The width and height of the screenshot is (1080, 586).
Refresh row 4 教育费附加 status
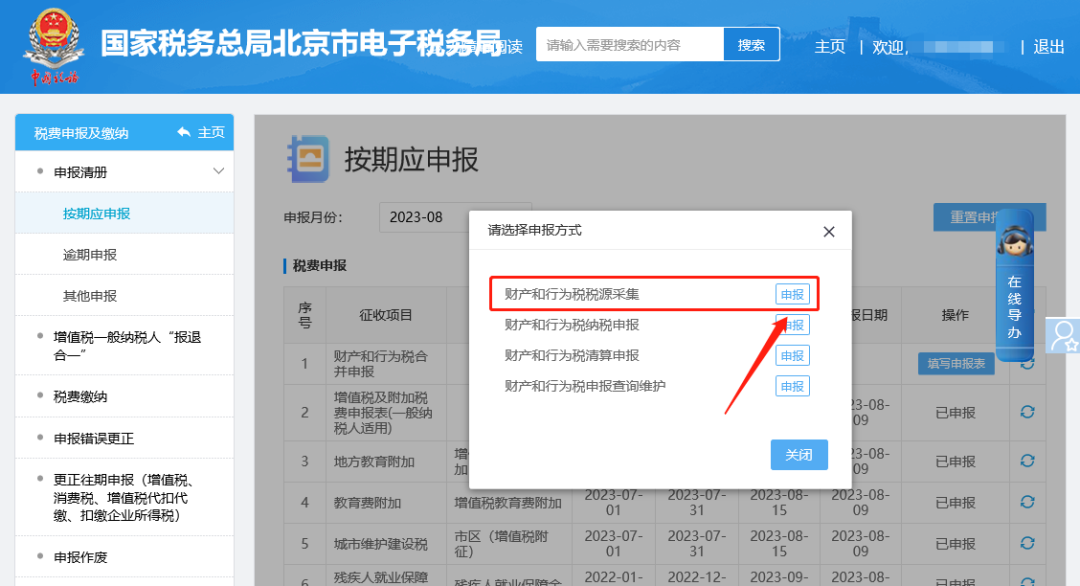point(1027,502)
